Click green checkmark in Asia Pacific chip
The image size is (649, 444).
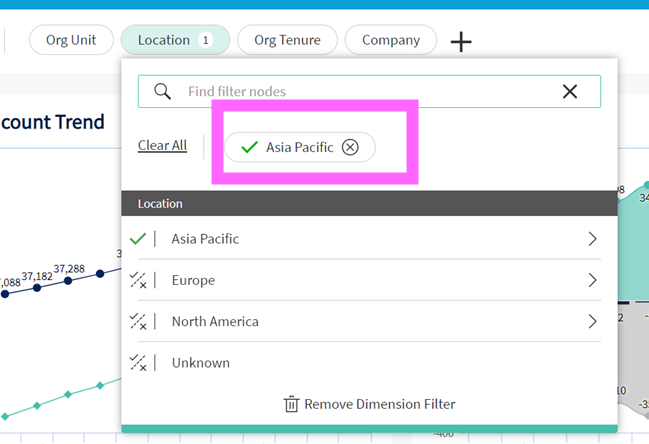pyautogui.click(x=250, y=147)
